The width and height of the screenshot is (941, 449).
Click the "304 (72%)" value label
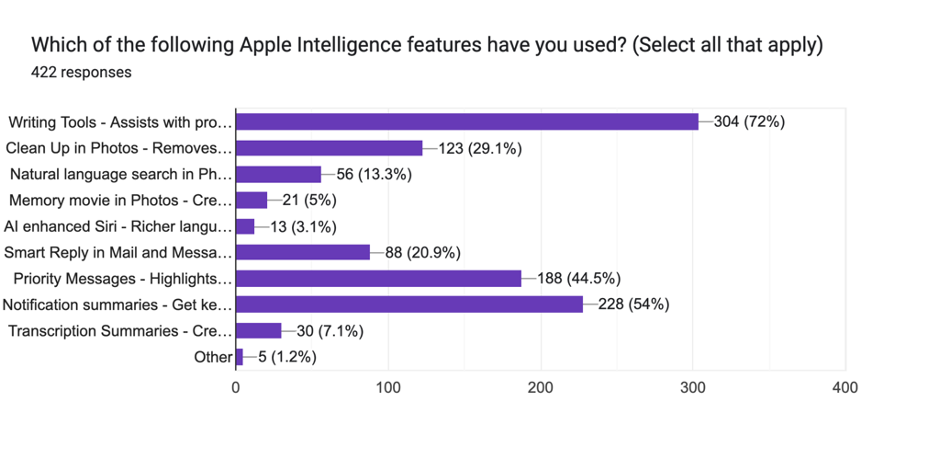[749, 122]
